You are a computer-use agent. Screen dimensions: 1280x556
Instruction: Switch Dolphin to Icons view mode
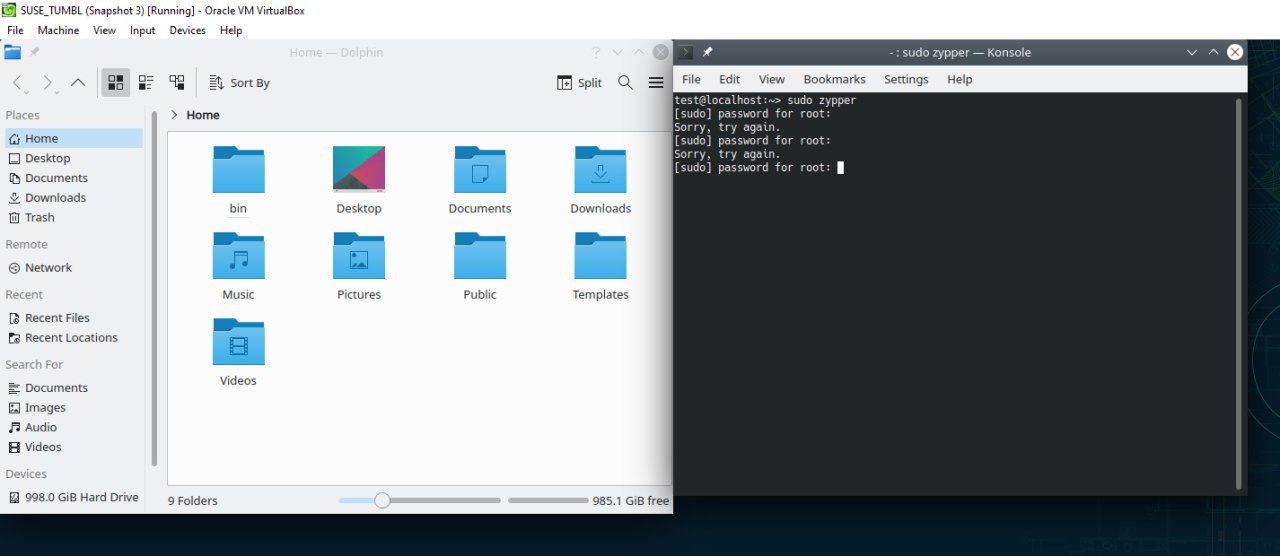(115, 83)
